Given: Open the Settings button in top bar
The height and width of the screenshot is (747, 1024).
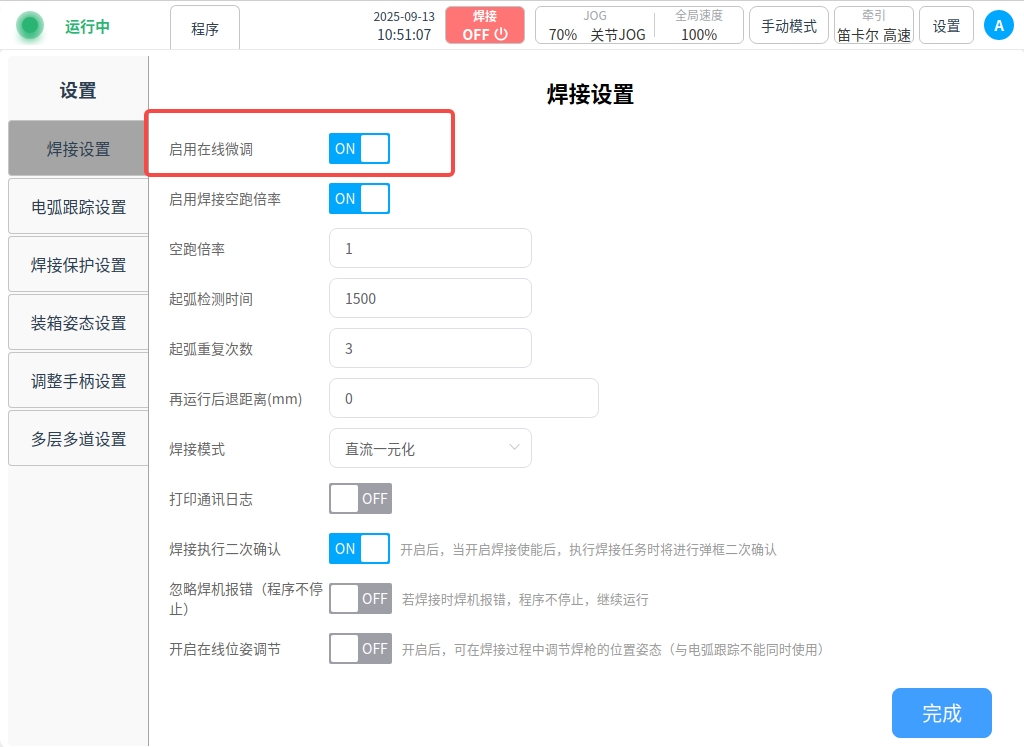Looking at the screenshot, I should 946,26.
